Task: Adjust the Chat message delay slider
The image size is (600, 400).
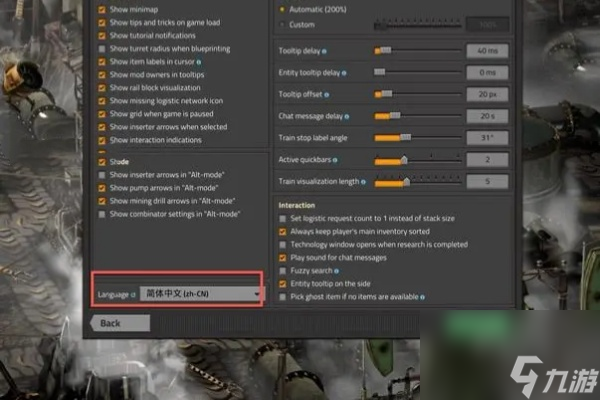Action: [x=418, y=116]
